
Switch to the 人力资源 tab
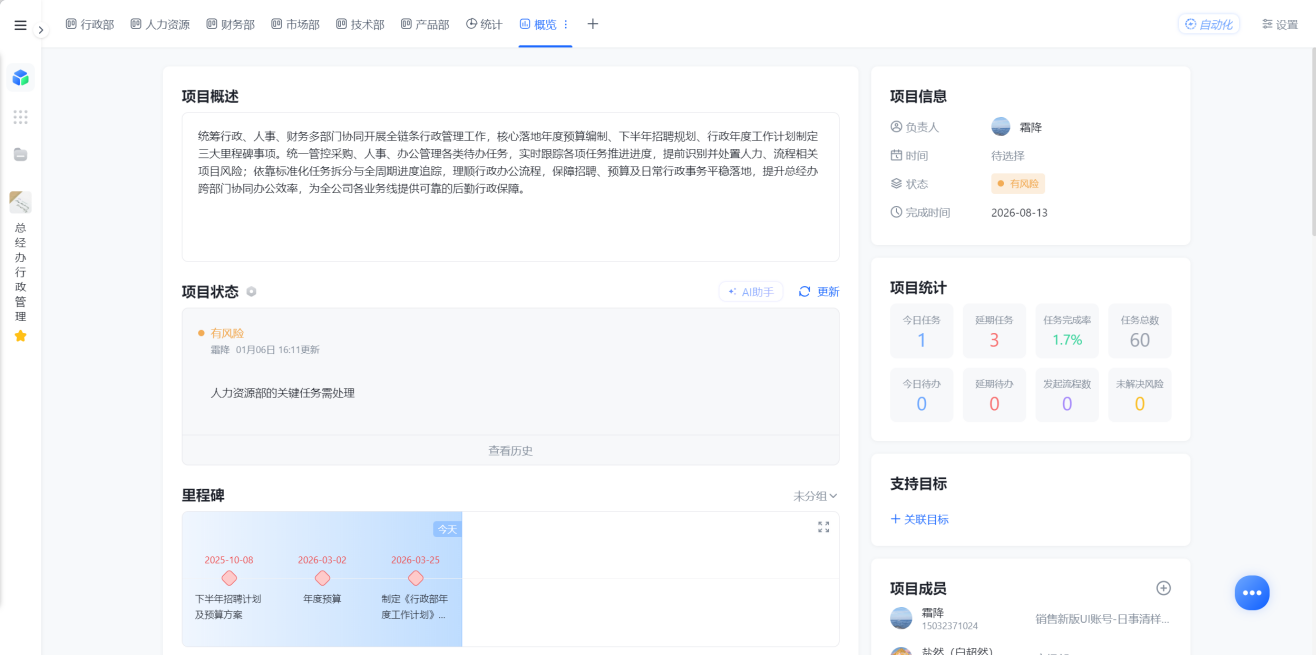(x=160, y=24)
